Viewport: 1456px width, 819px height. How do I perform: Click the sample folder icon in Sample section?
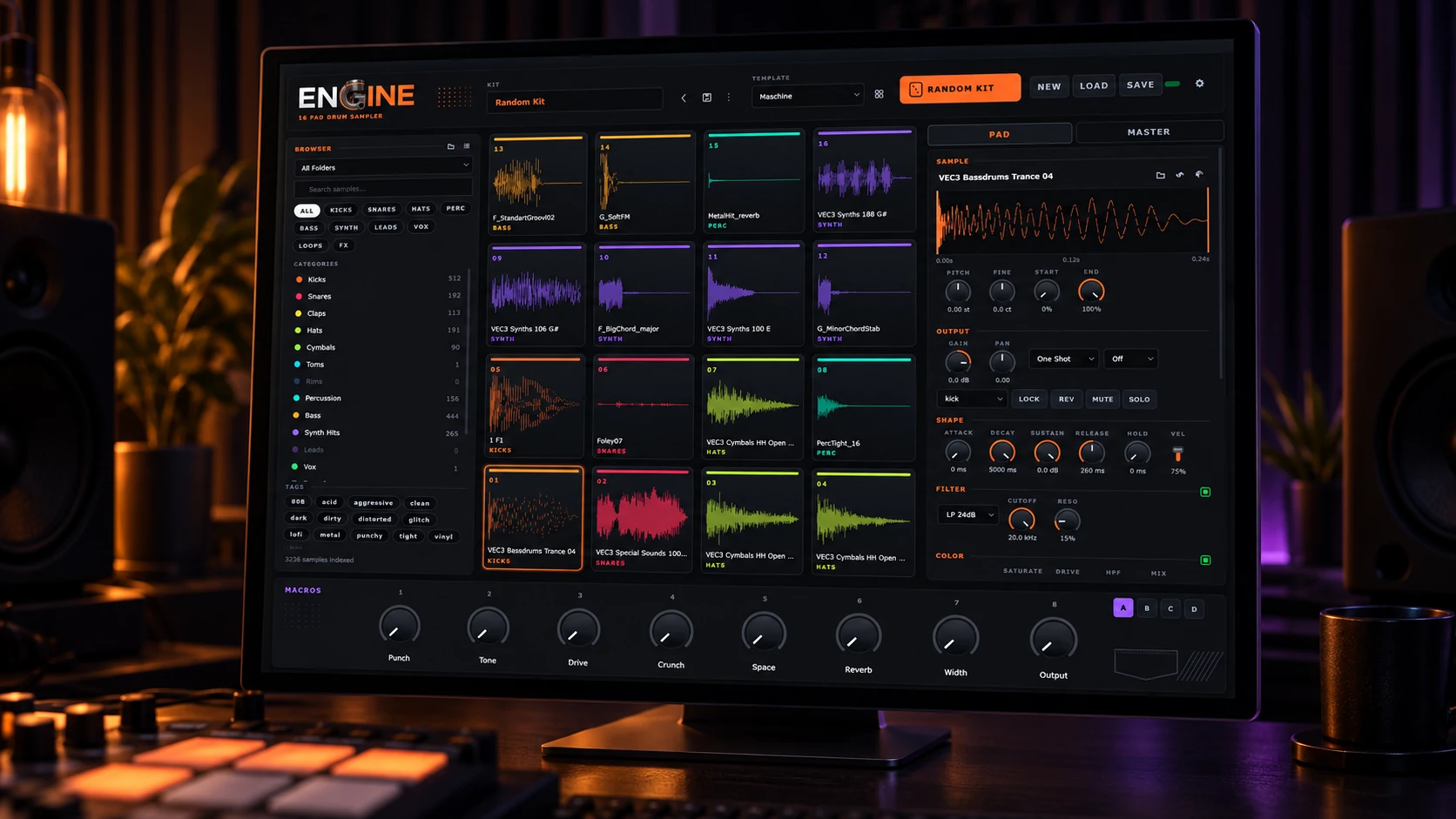(x=1160, y=175)
